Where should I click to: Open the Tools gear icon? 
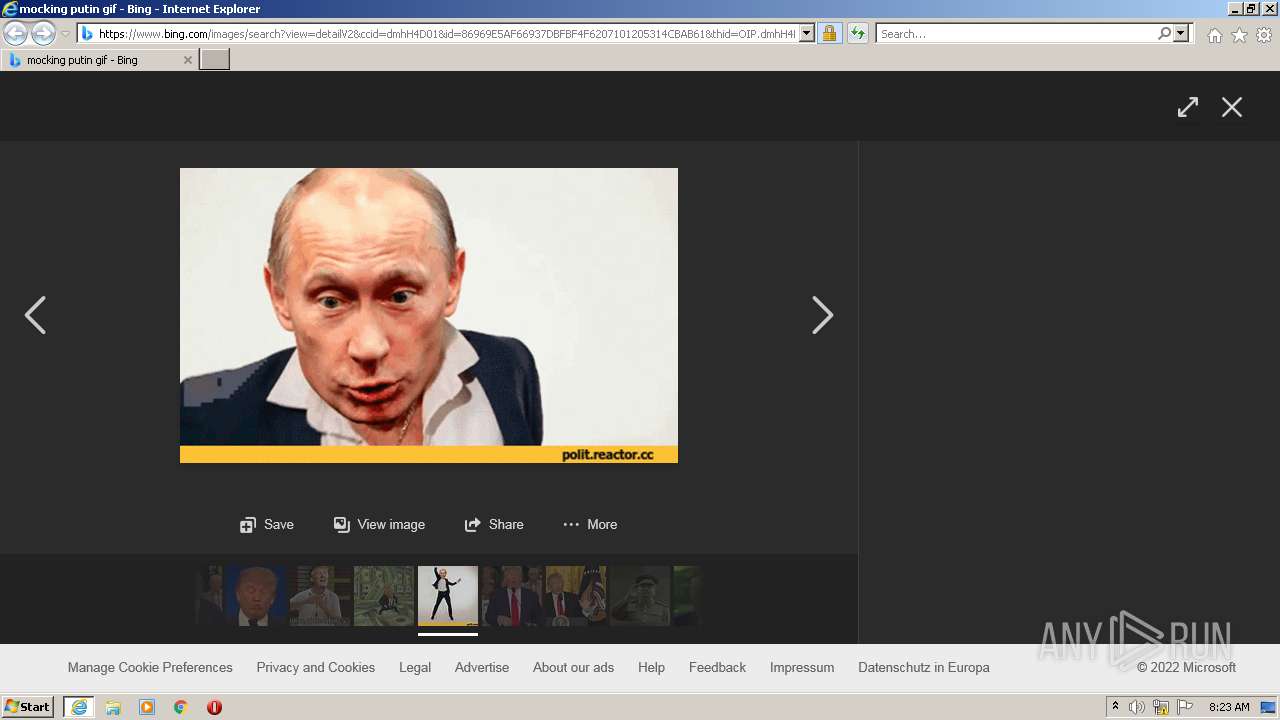coord(1264,35)
